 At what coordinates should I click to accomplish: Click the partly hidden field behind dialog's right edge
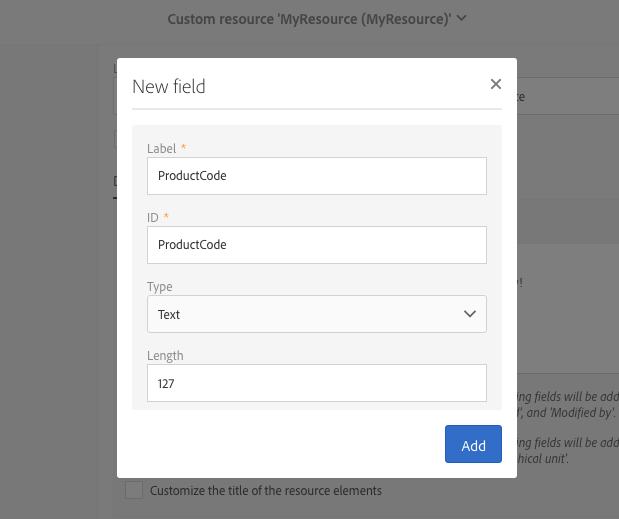coord(567,97)
